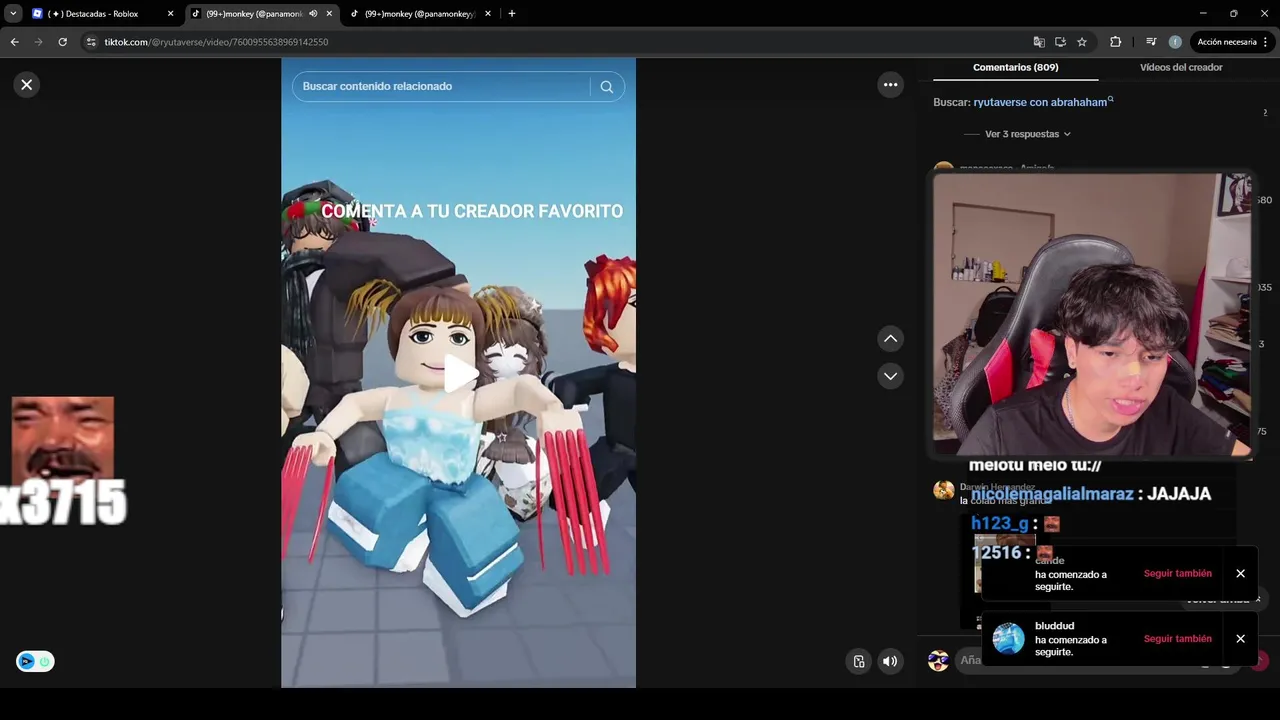
Task: Open the media controls icon
Action: coord(1151,42)
